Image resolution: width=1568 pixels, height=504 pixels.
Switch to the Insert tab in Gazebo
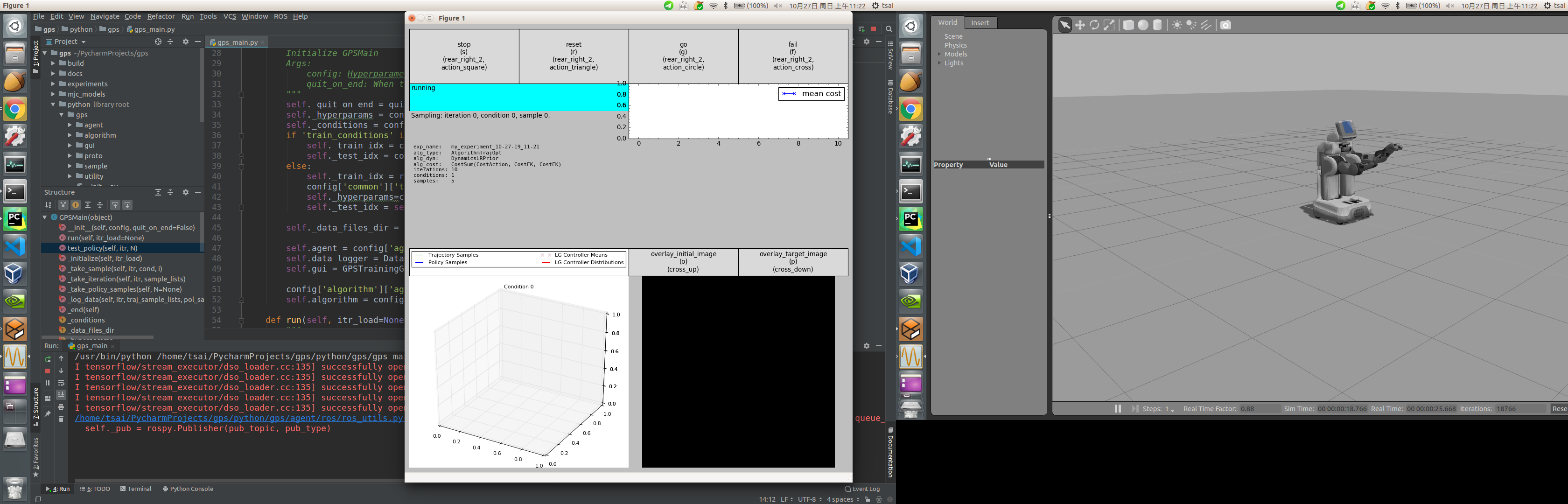(x=980, y=22)
